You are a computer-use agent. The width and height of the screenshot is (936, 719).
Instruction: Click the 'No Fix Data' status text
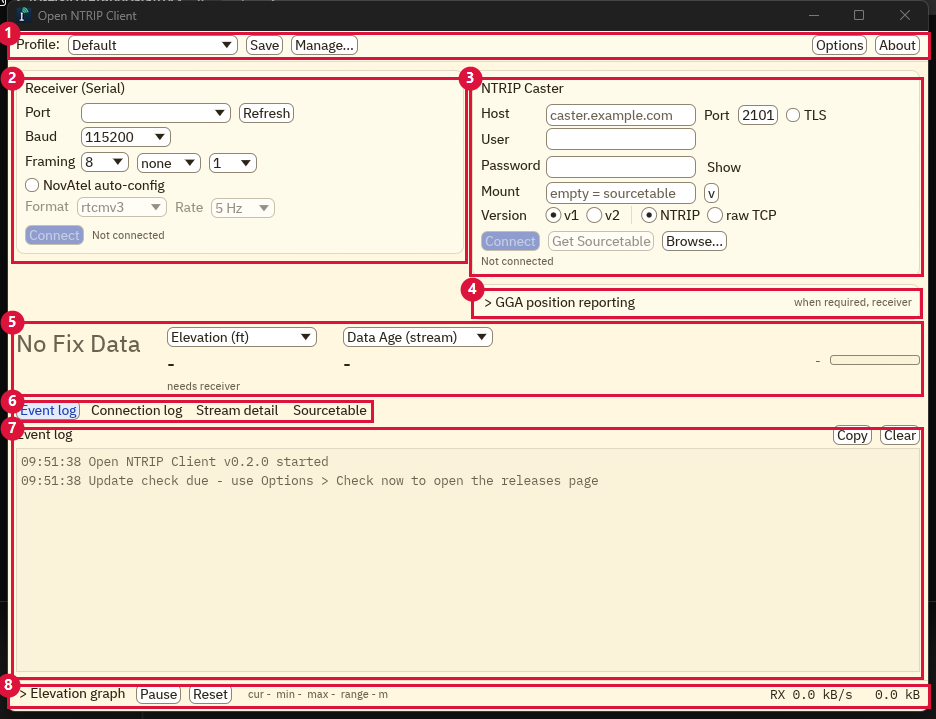click(x=78, y=344)
